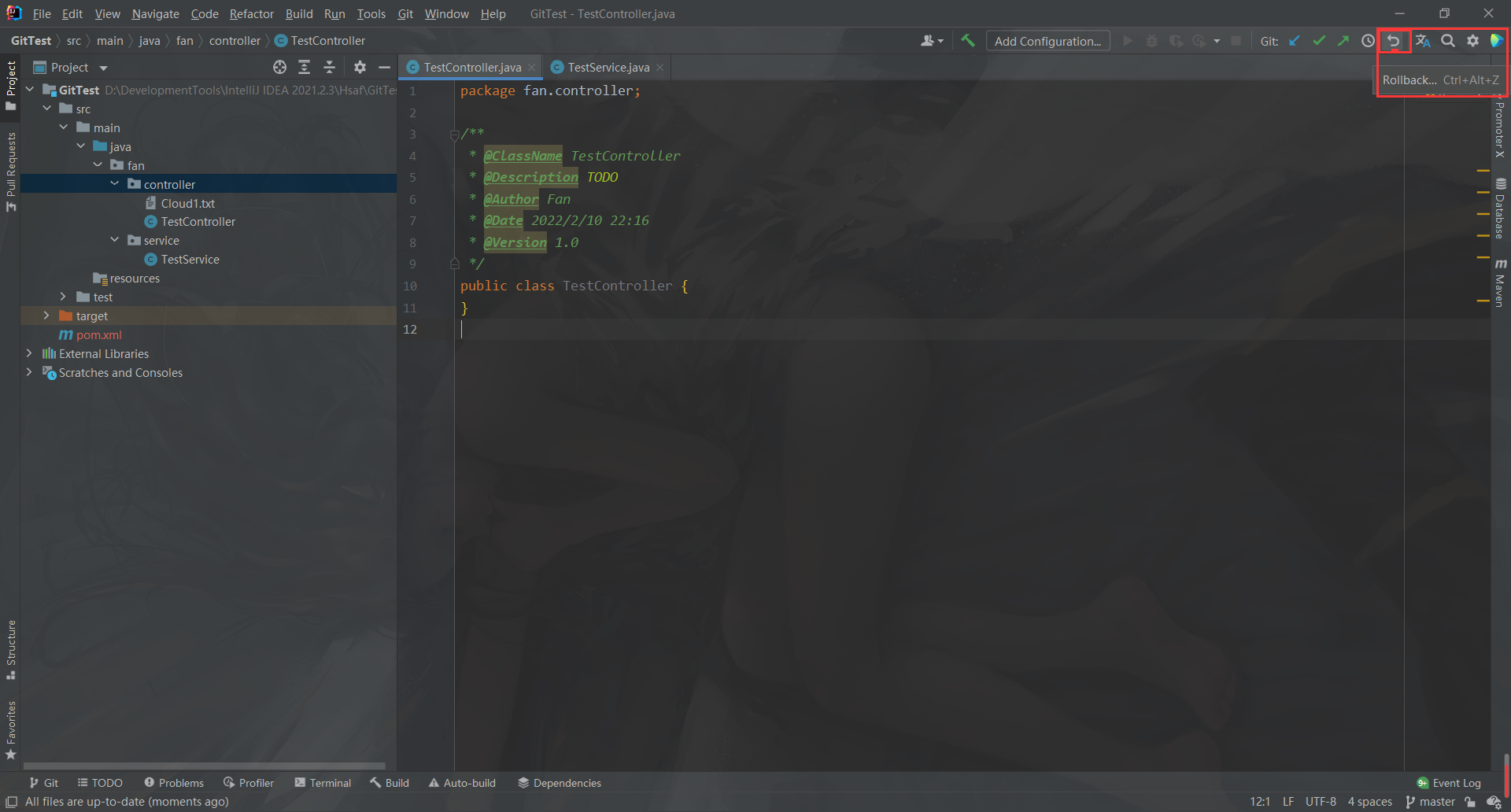
Task: Click the inspection profile status bar icon
Action: click(1493, 802)
